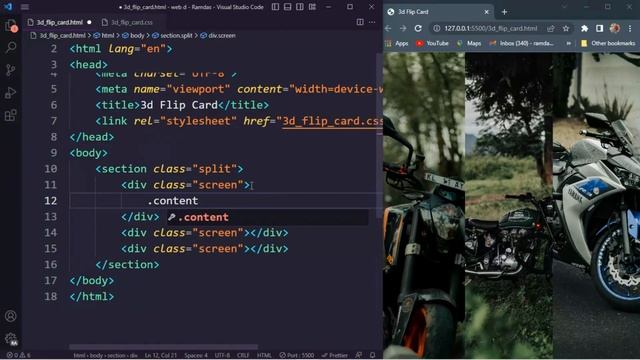Accept the .content Emmet suggestion
The width and height of the screenshot is (640, 360).
267,217
